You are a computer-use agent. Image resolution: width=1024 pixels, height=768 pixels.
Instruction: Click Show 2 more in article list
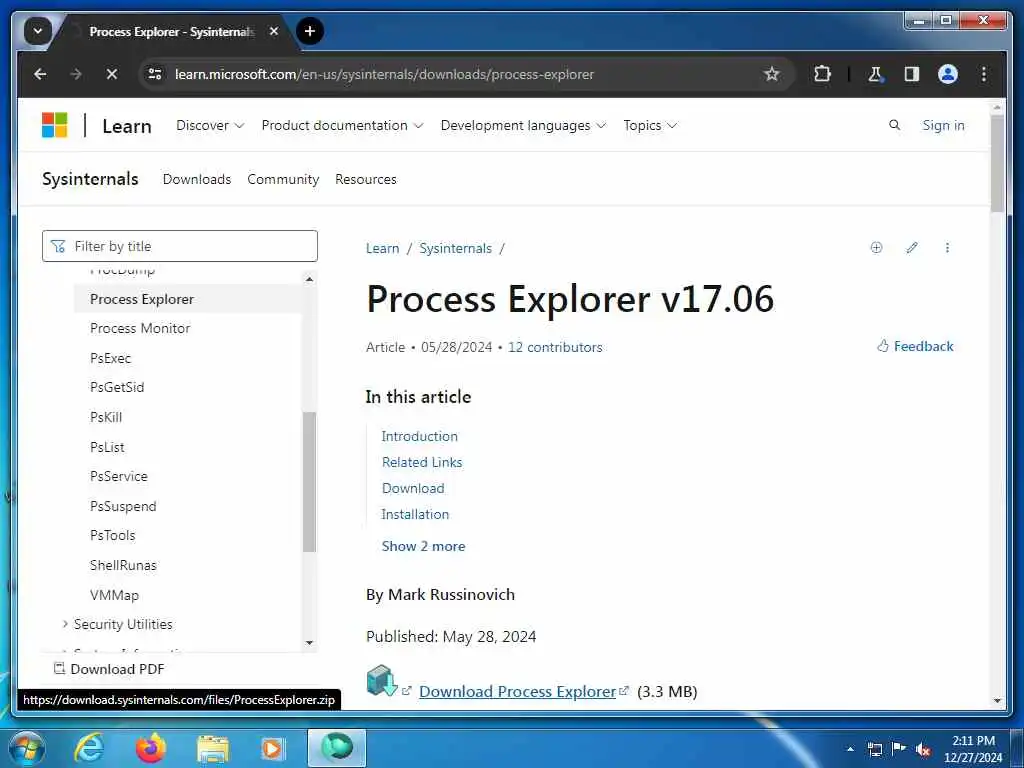[x=423, y=546]
